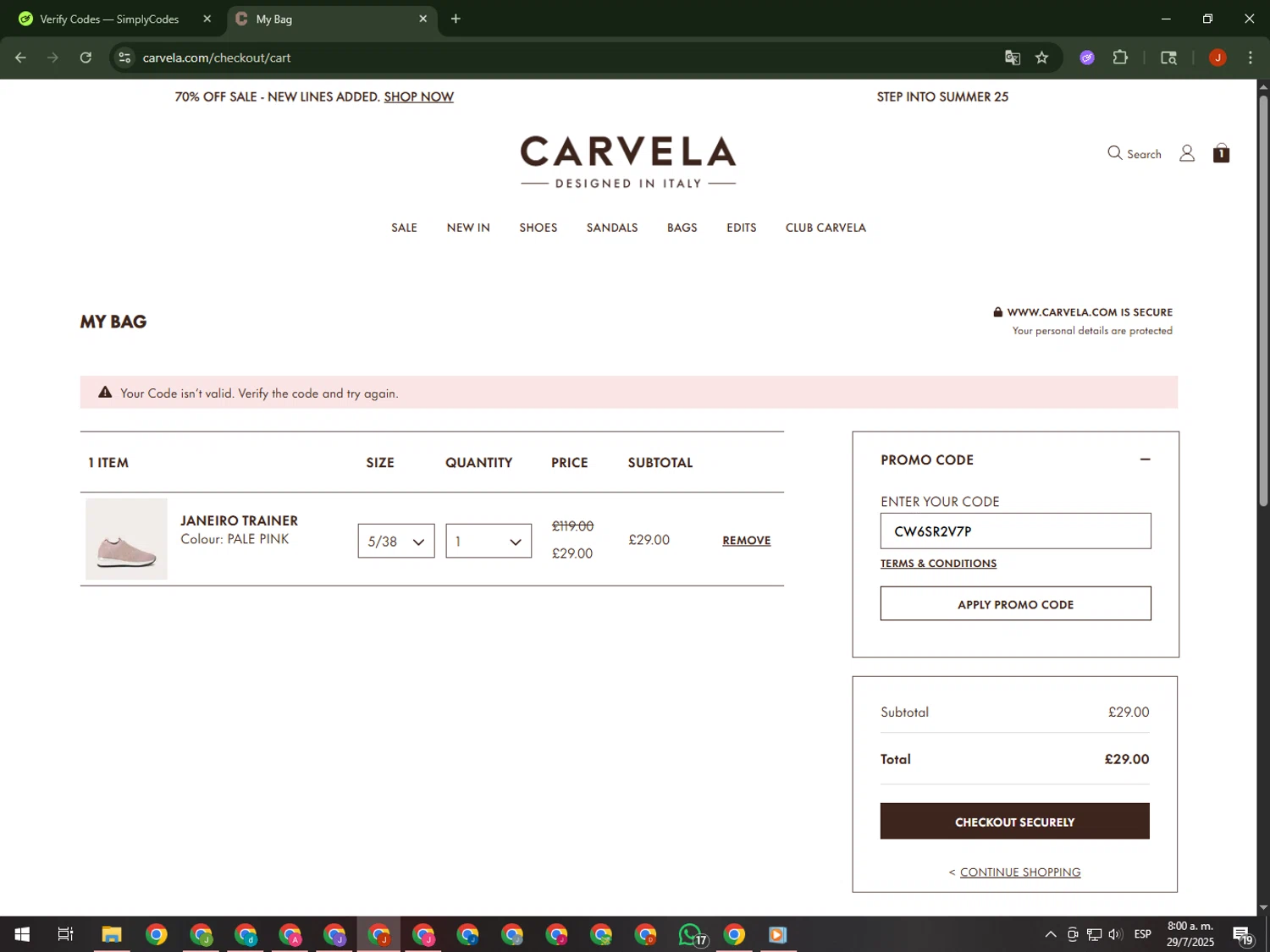Open the search-tabs icon in Chrome toolbar
1270x952 pixels.
point(1168,58)
